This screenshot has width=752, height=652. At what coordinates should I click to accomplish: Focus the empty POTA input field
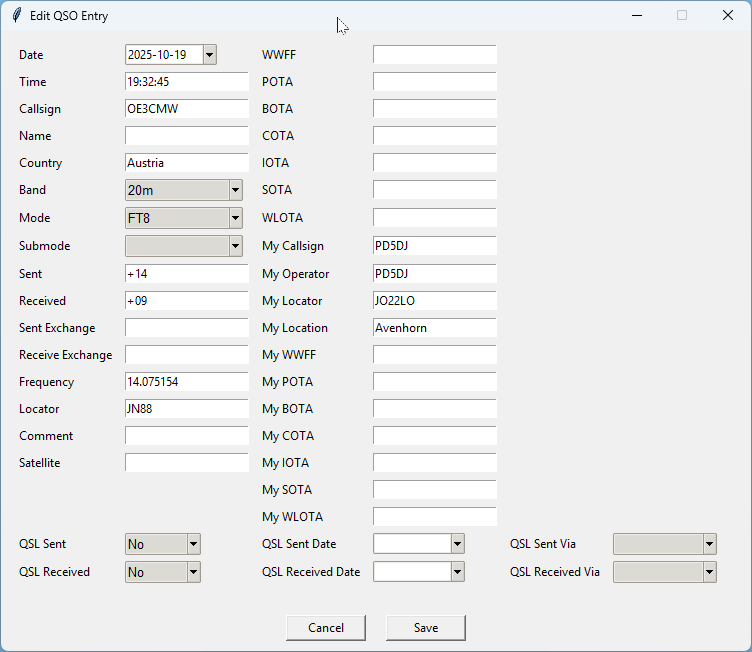tap(434, 82)
